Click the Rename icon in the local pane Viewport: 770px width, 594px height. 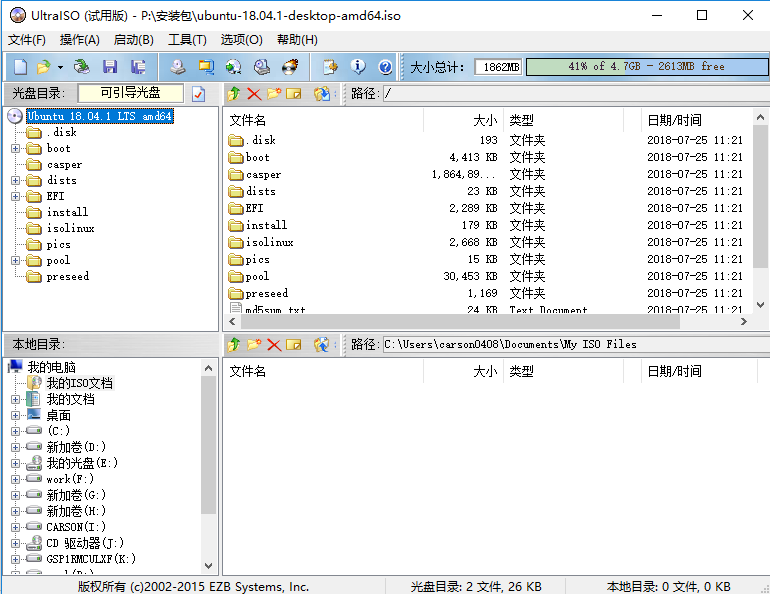294,345
